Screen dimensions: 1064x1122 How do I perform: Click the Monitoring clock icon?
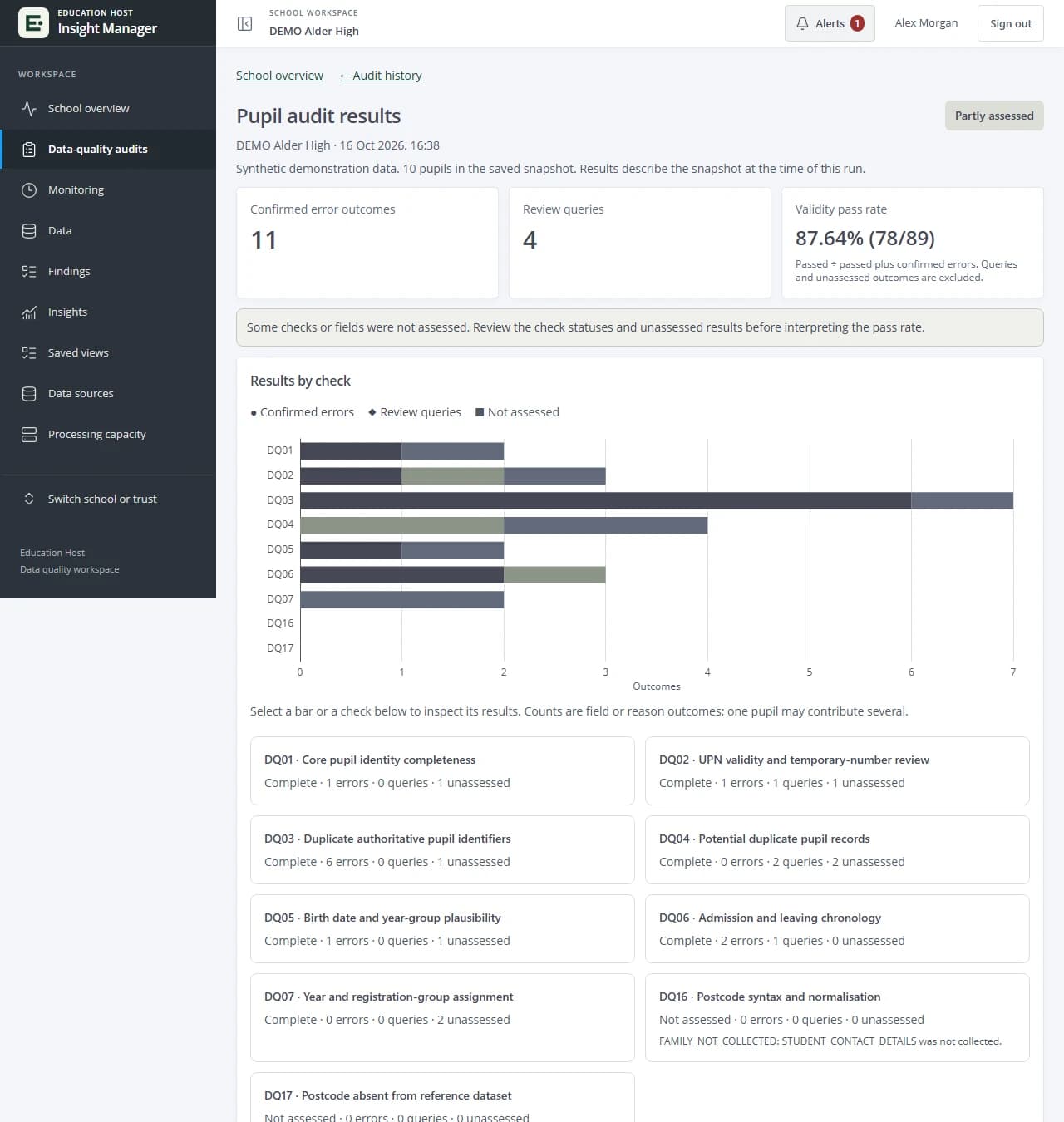29,190
